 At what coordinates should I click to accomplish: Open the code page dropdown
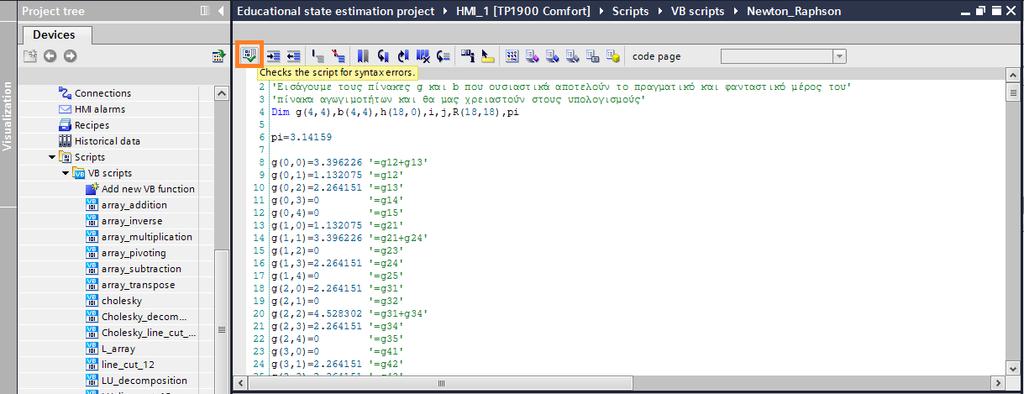pyautogui.click(x=839, y=57)
